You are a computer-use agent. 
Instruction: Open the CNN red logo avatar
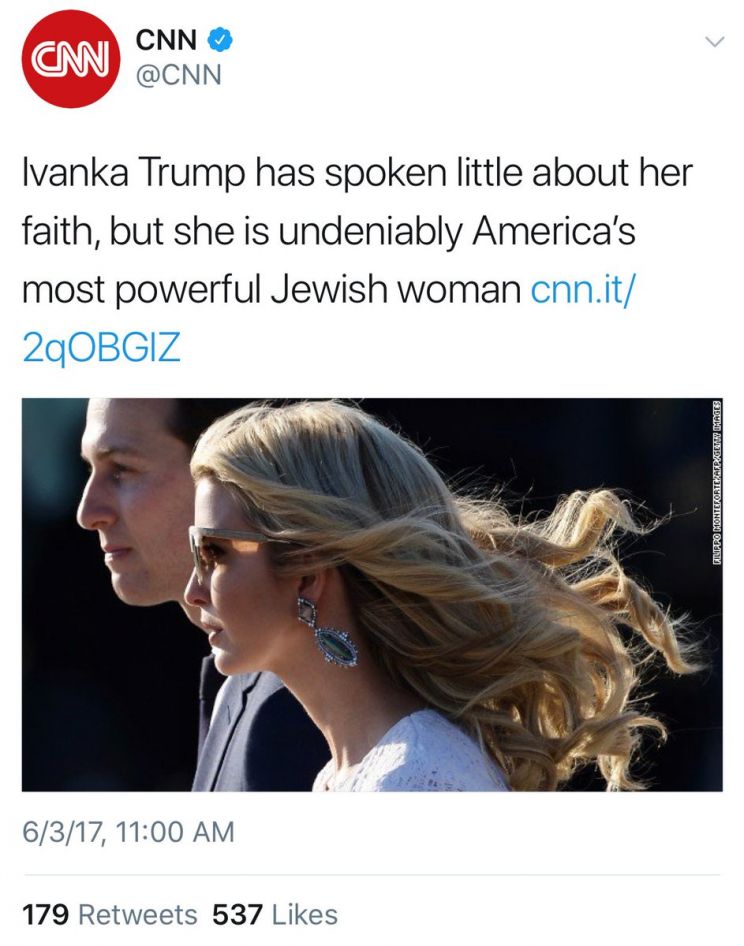point(71,59)
